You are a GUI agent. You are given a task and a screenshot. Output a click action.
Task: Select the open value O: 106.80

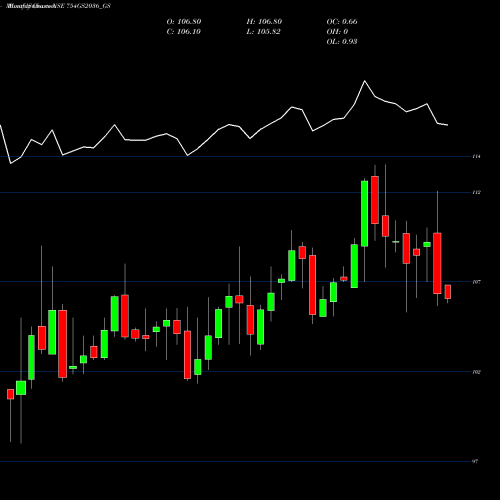184,22
